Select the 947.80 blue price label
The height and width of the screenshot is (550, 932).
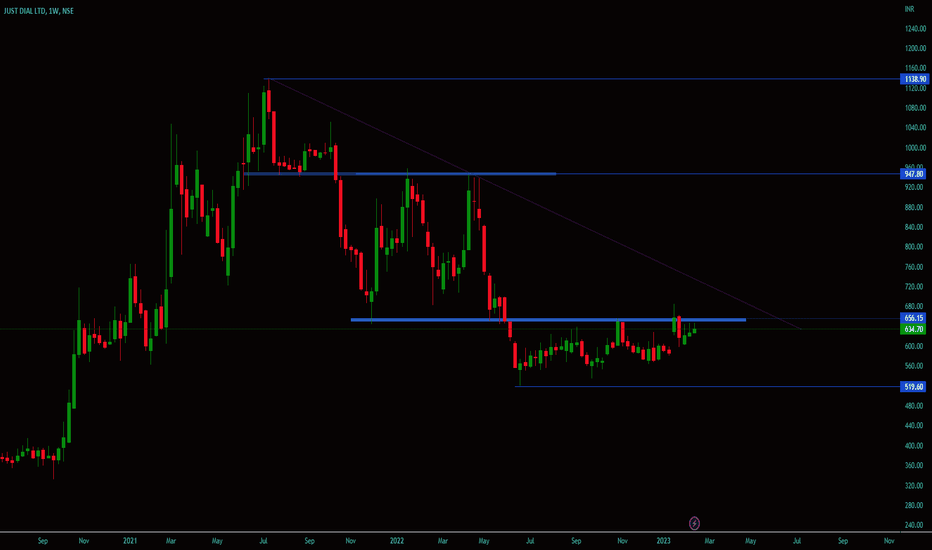[x=914, y=174]
